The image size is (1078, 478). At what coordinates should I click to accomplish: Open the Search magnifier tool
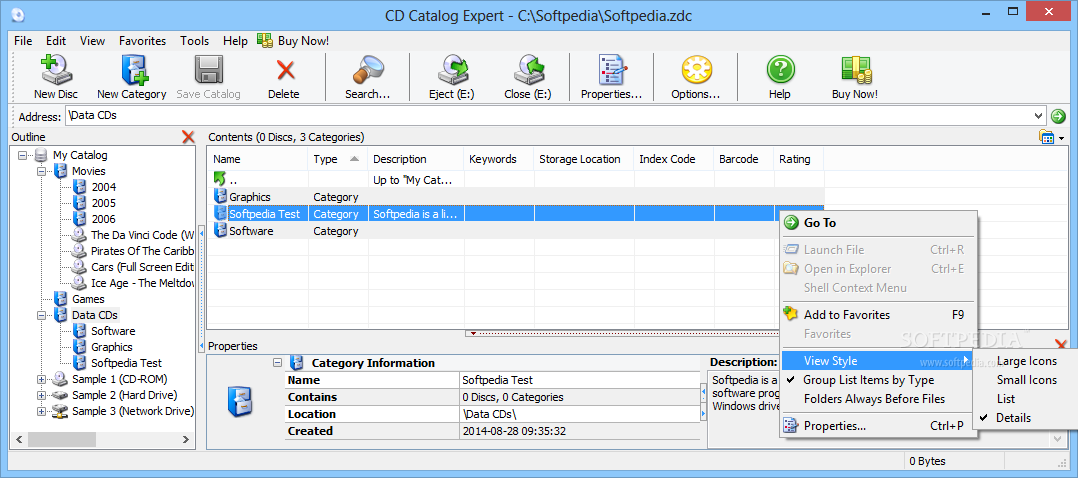(368, 69)
